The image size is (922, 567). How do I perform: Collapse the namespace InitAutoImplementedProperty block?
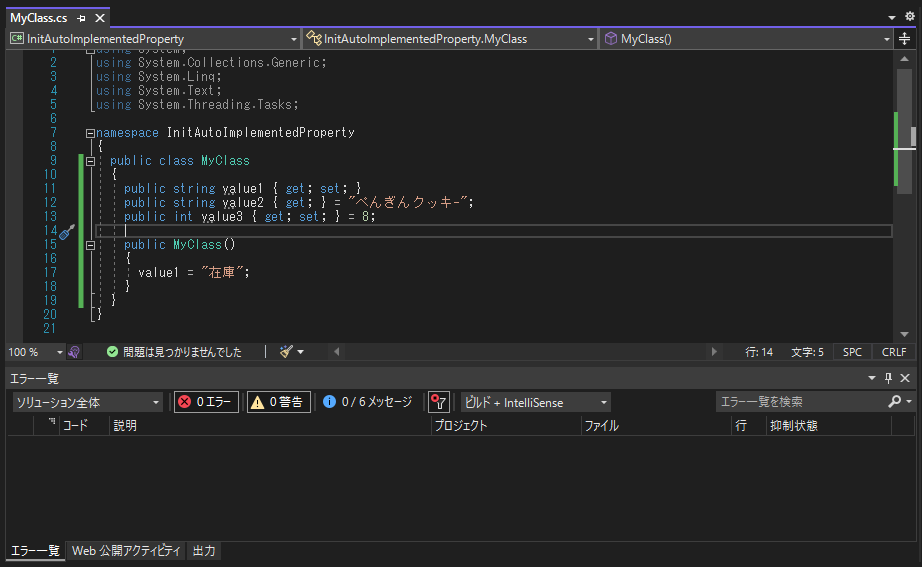[90, 134]
